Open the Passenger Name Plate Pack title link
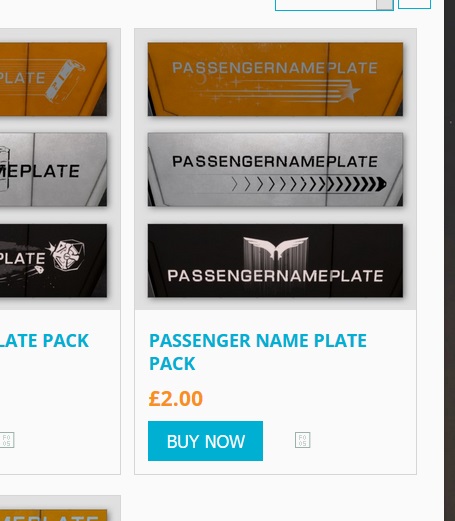Image resolution: width=455 pixels, height=521 pixels. [x=258, y=352]
